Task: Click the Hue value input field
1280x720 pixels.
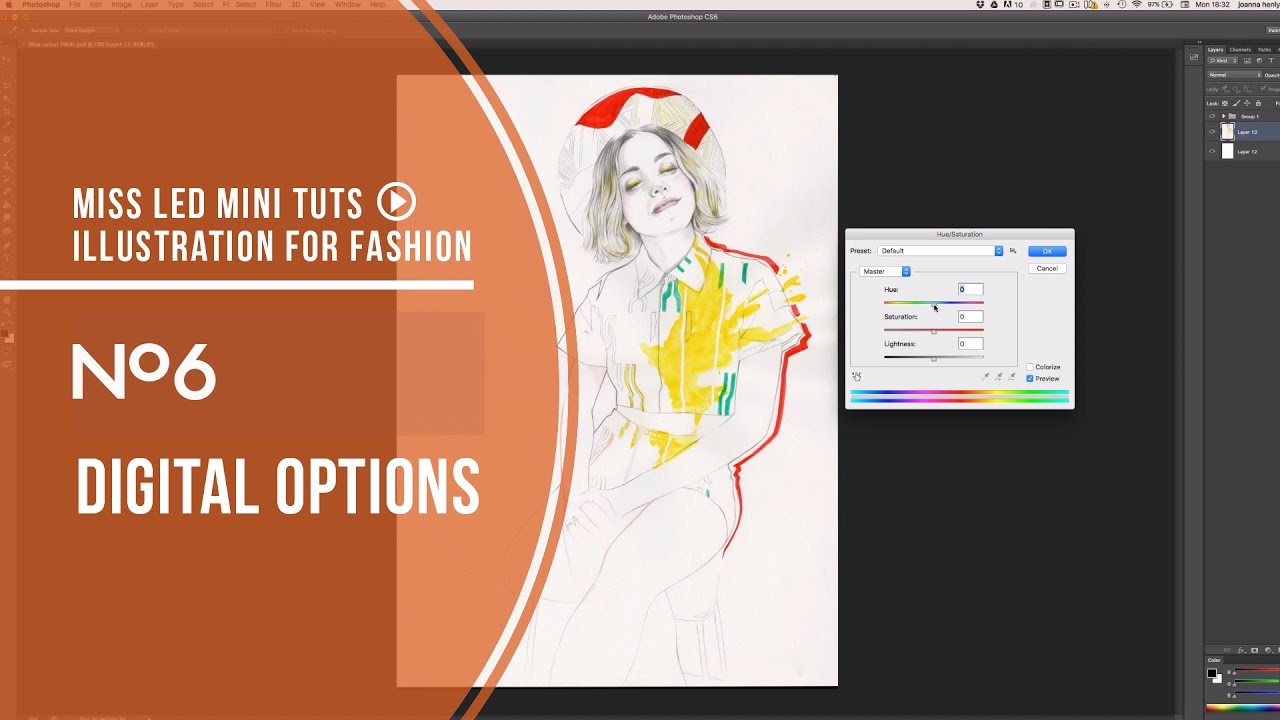Action: point(970,289)
